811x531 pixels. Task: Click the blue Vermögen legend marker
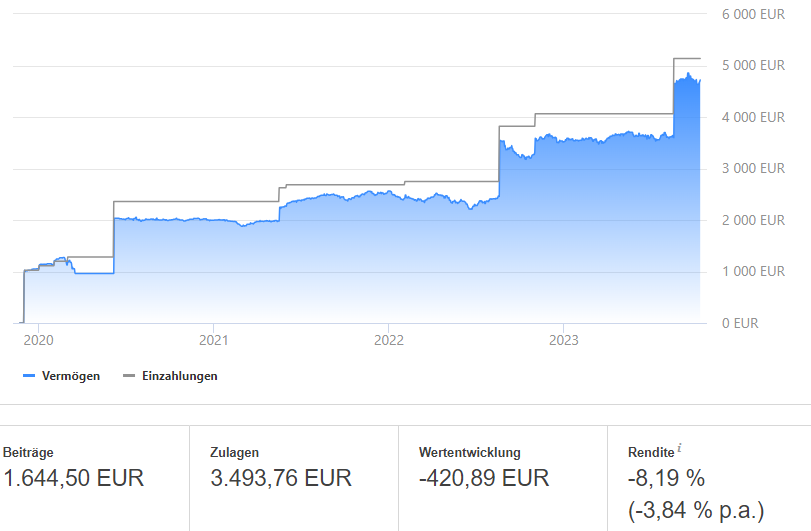click(x=28, y=376)
